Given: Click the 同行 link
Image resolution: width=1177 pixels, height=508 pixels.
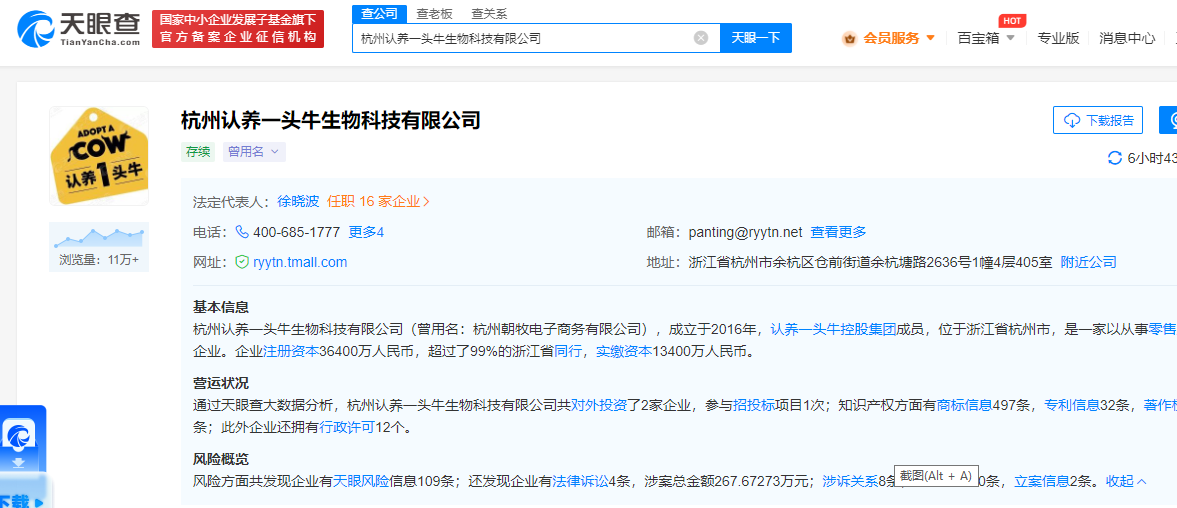Looking at the screenshot, I should tap(567, 351).
